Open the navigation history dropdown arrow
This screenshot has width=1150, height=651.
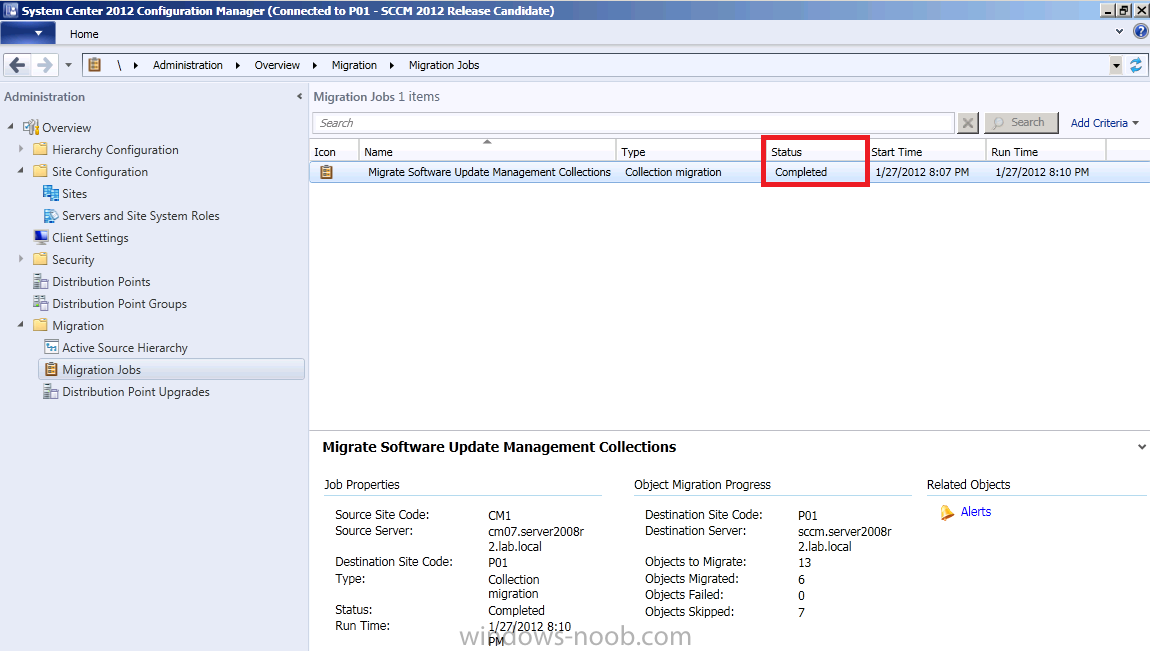(68, 65)
